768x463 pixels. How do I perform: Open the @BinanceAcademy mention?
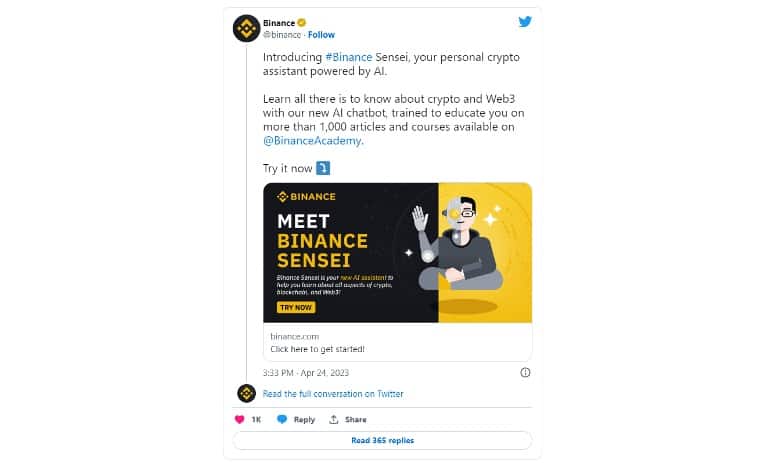(312, 141)
